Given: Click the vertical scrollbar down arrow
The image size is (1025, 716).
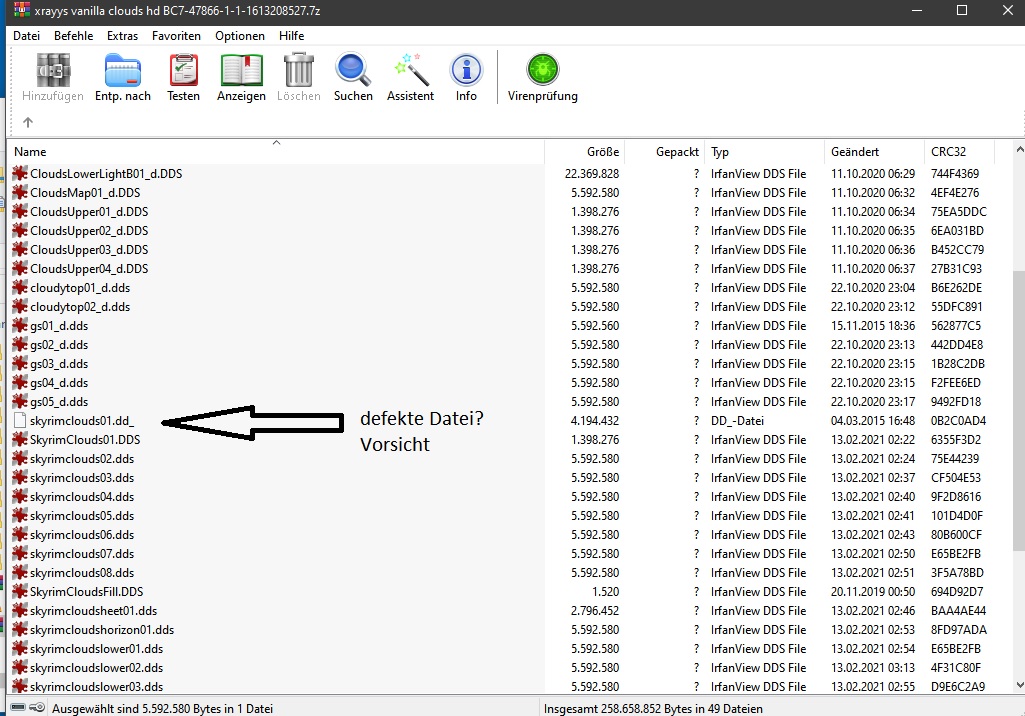Looking at the screenshot, I should [x=1018, y=684].
